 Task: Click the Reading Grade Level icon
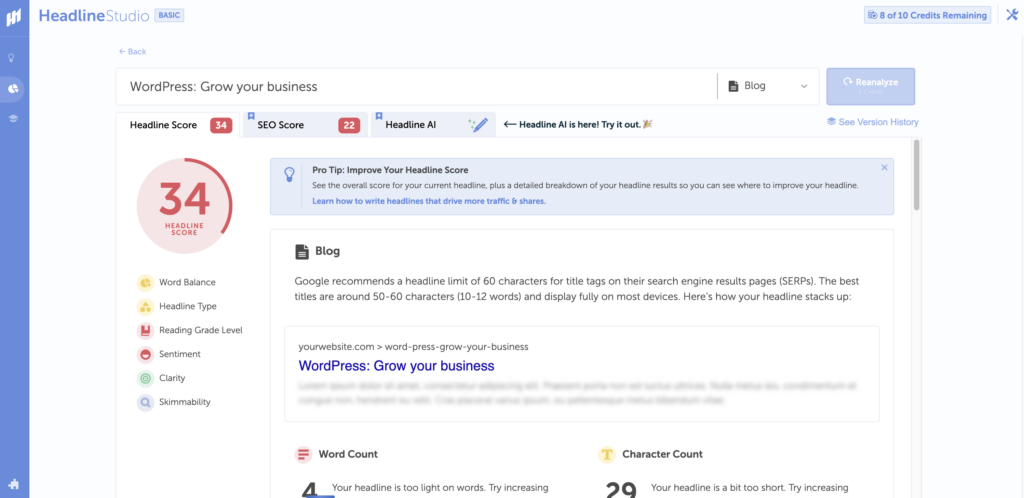[x=145, y=330]
